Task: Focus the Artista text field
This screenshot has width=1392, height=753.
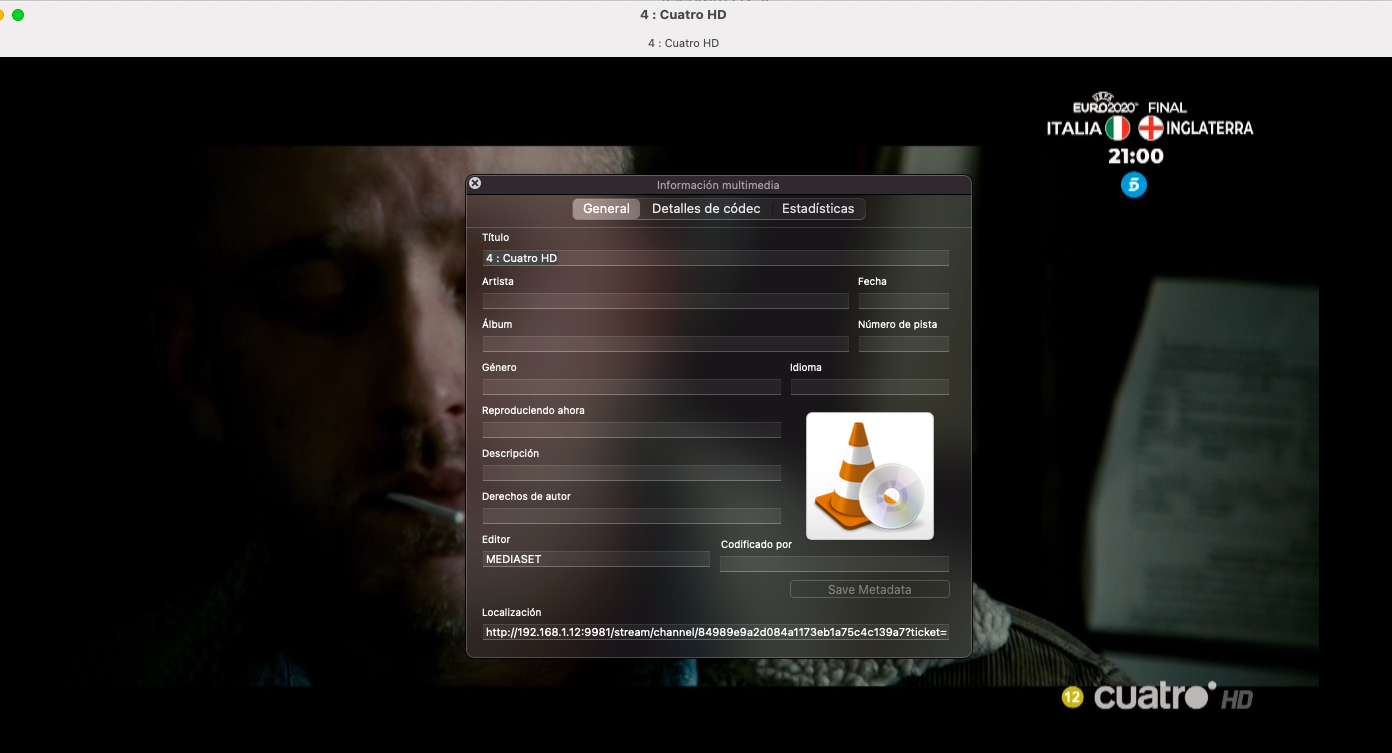Action: click(665, 301)
